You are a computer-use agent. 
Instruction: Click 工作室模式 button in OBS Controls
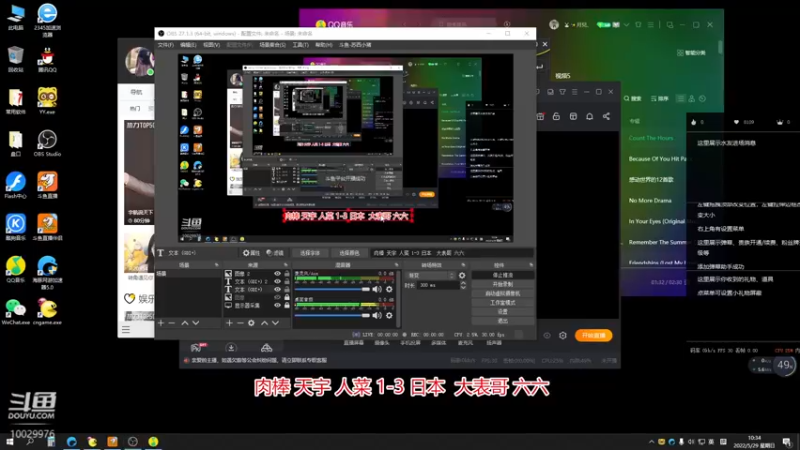503,303
